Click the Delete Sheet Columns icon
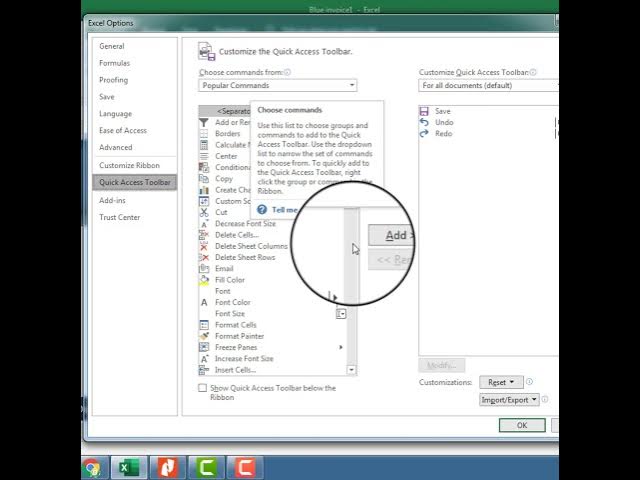 coord(204,246)
